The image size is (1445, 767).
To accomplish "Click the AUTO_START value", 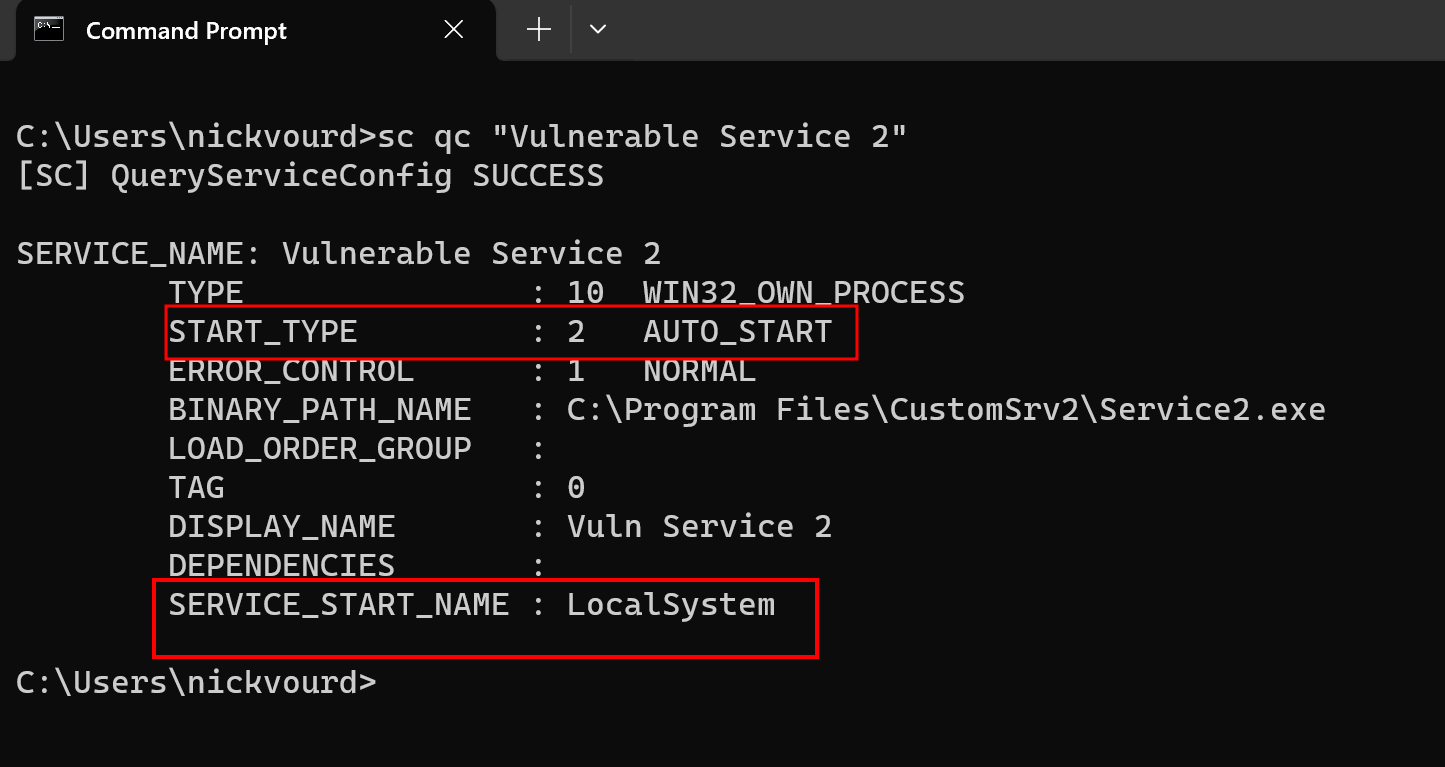I will point(737,332).
